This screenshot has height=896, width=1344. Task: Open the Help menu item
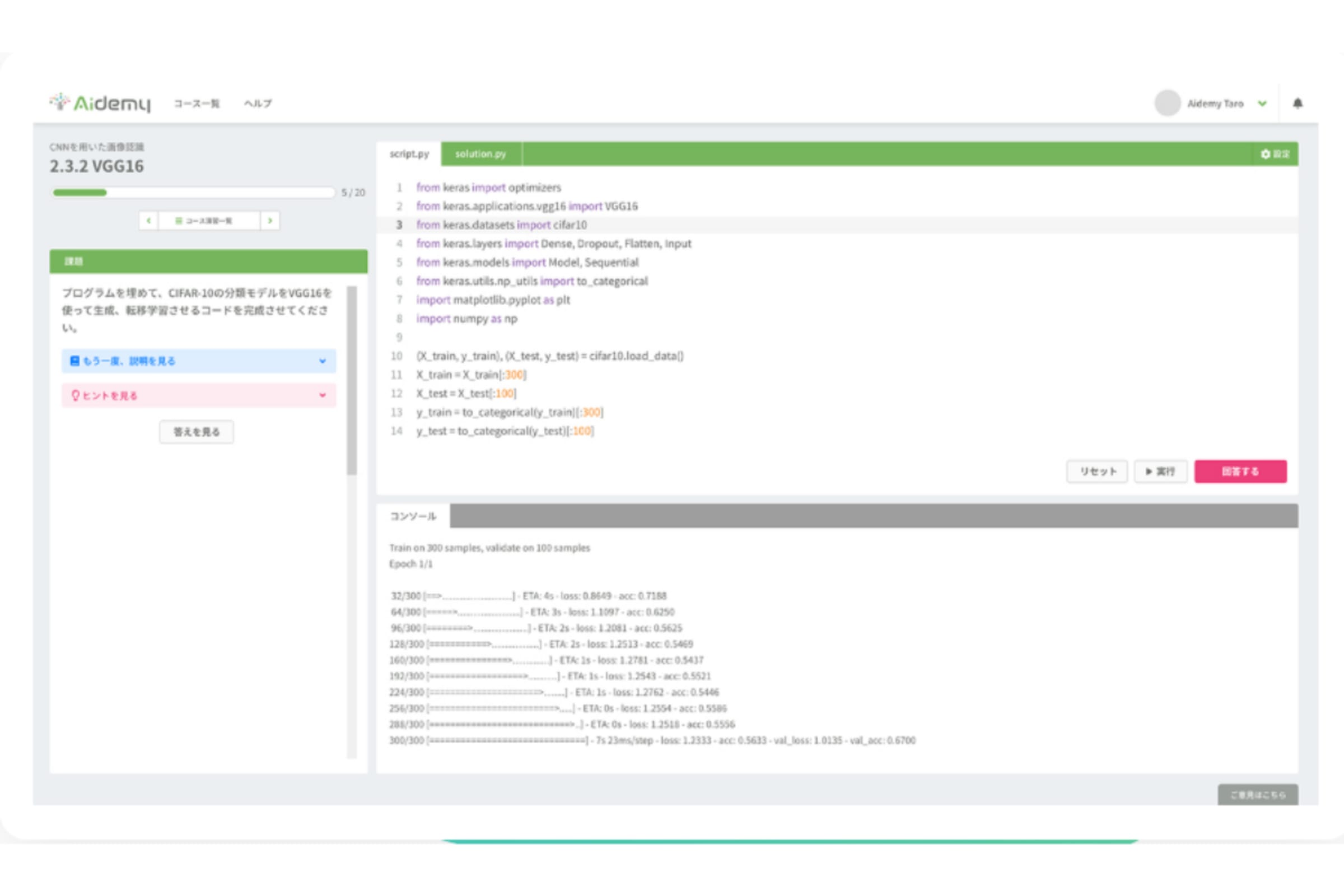(258, 104)
